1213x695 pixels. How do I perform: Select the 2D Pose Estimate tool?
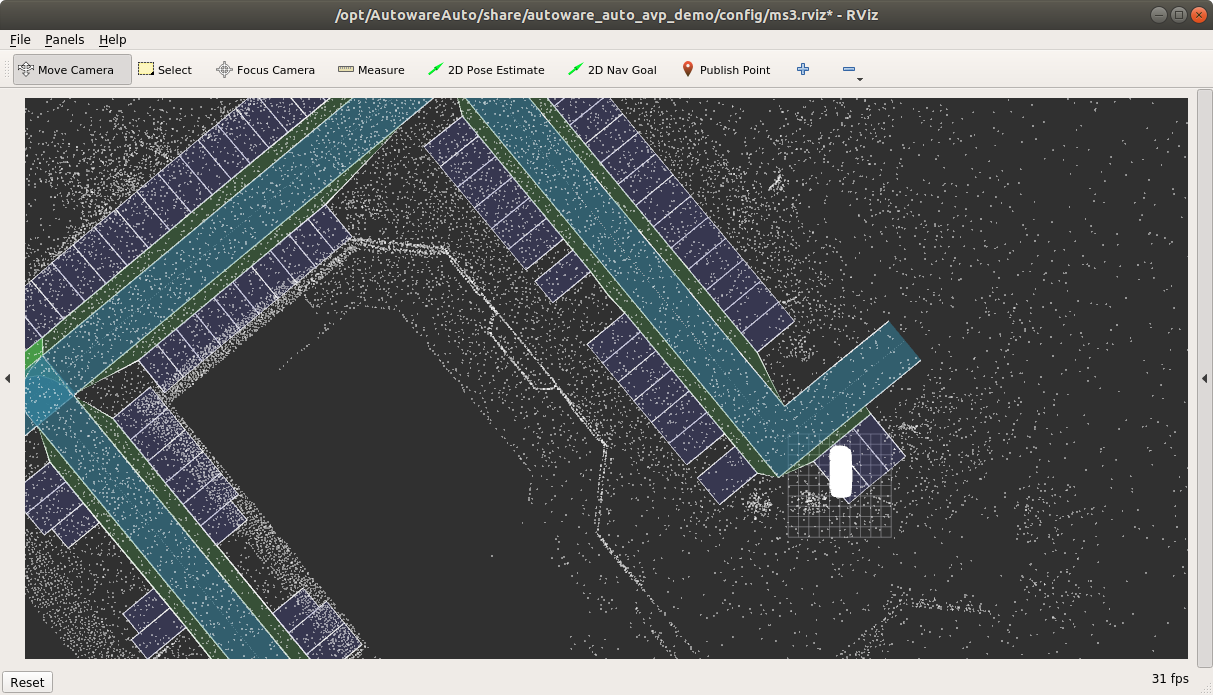(486, 70)
